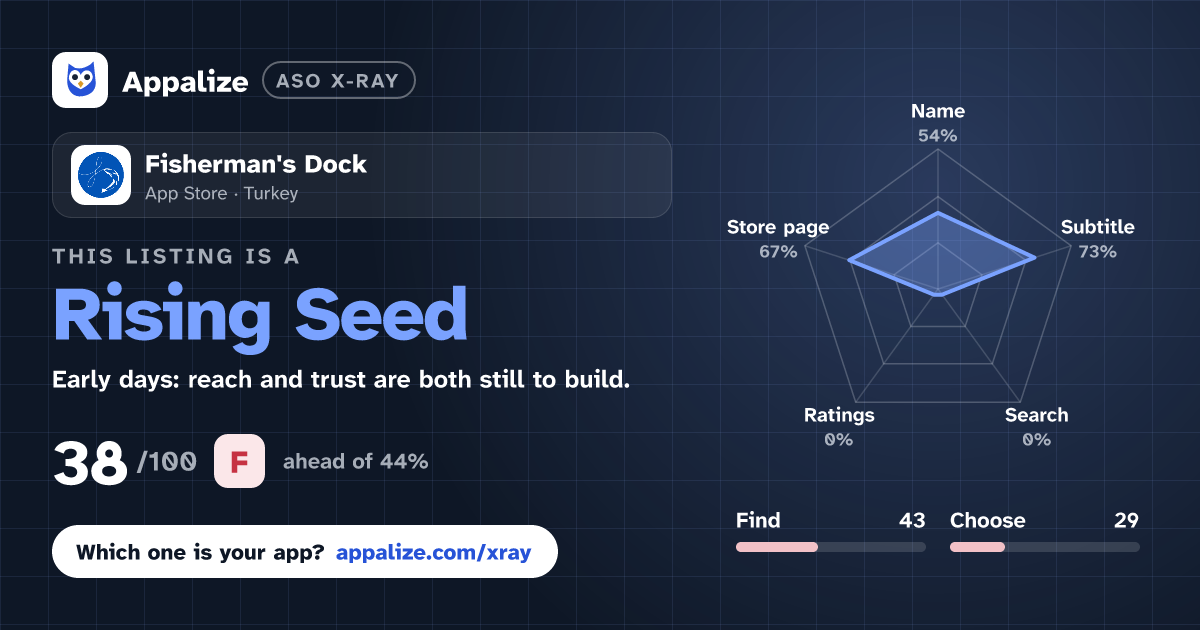Select the Store page 67% radar label
Screen dimensions: 1200x630
[778, 239]
